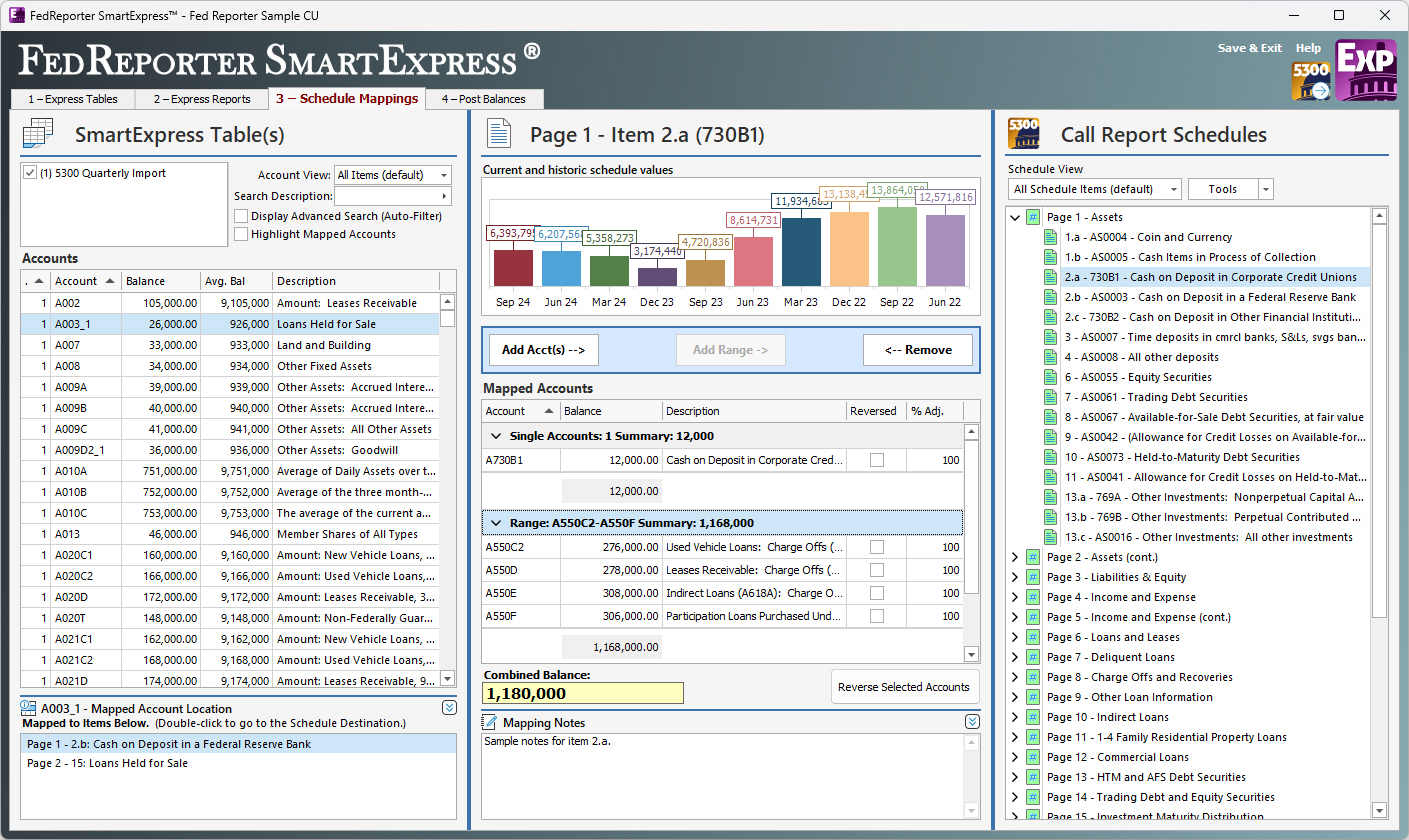Image resolution: width=1409 pixels, height=840 pixels.
Task: Click the Sep 22 chart bar
Action: [897, 246]
